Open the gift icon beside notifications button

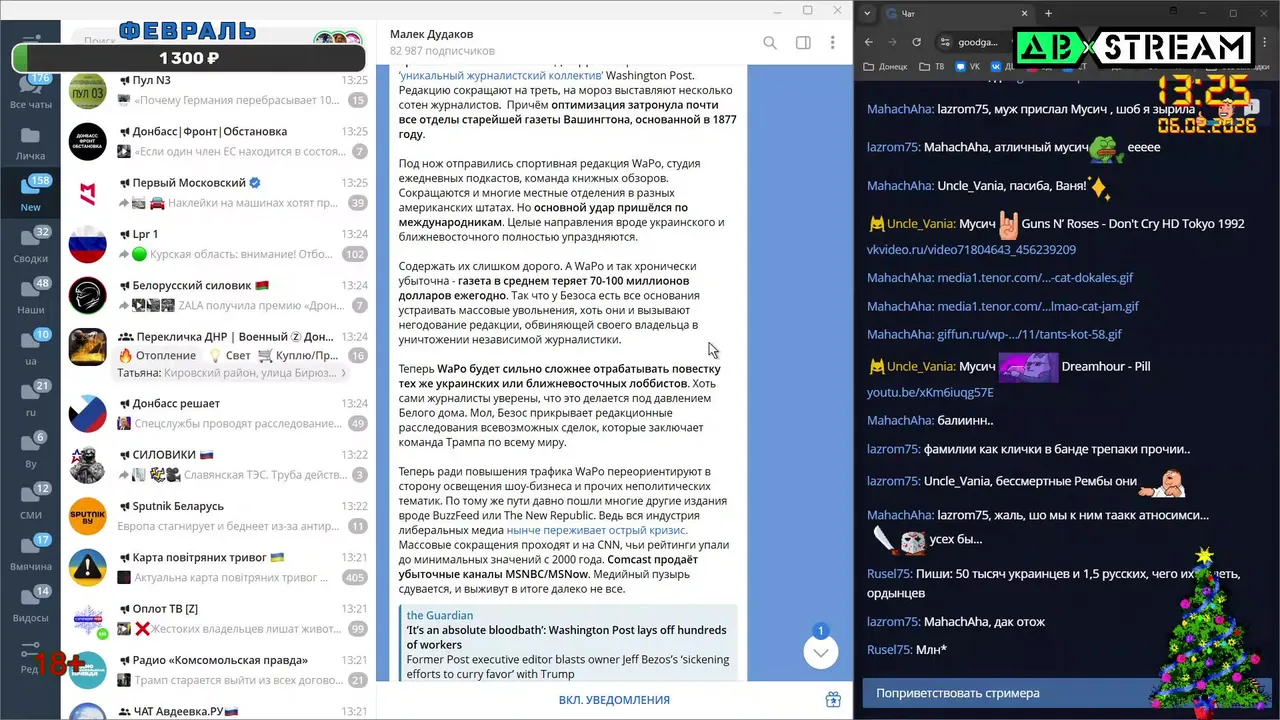[833, 700]
